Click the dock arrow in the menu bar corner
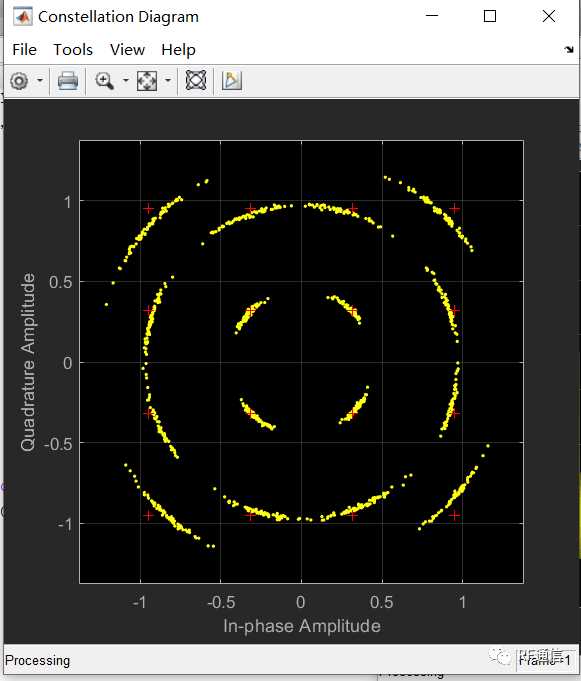 click(x=569, y=50)
